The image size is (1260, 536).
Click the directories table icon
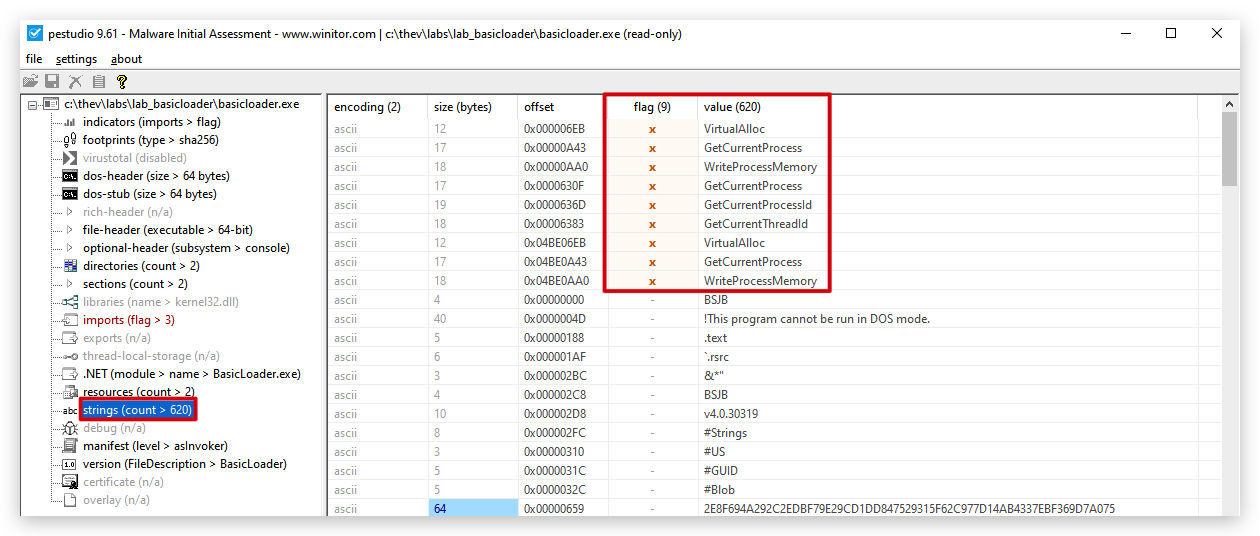click(x=70, y=266)
